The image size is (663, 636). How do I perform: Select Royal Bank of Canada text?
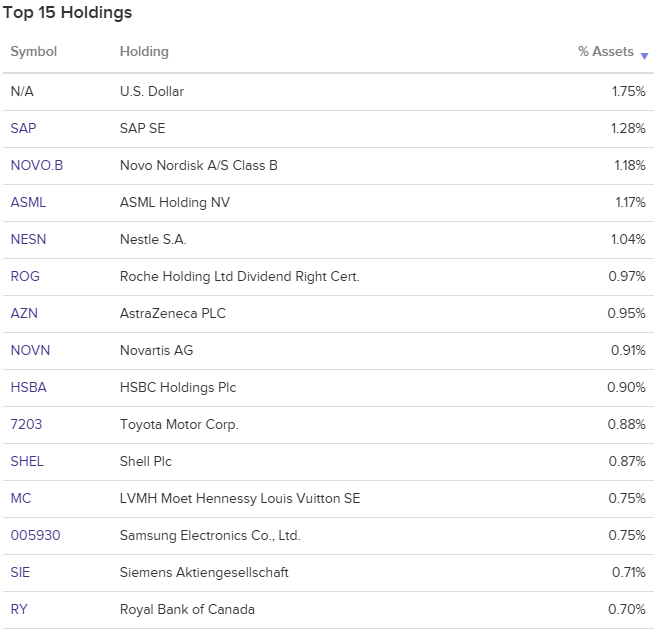pyautogui.click(x=187, y=609)
